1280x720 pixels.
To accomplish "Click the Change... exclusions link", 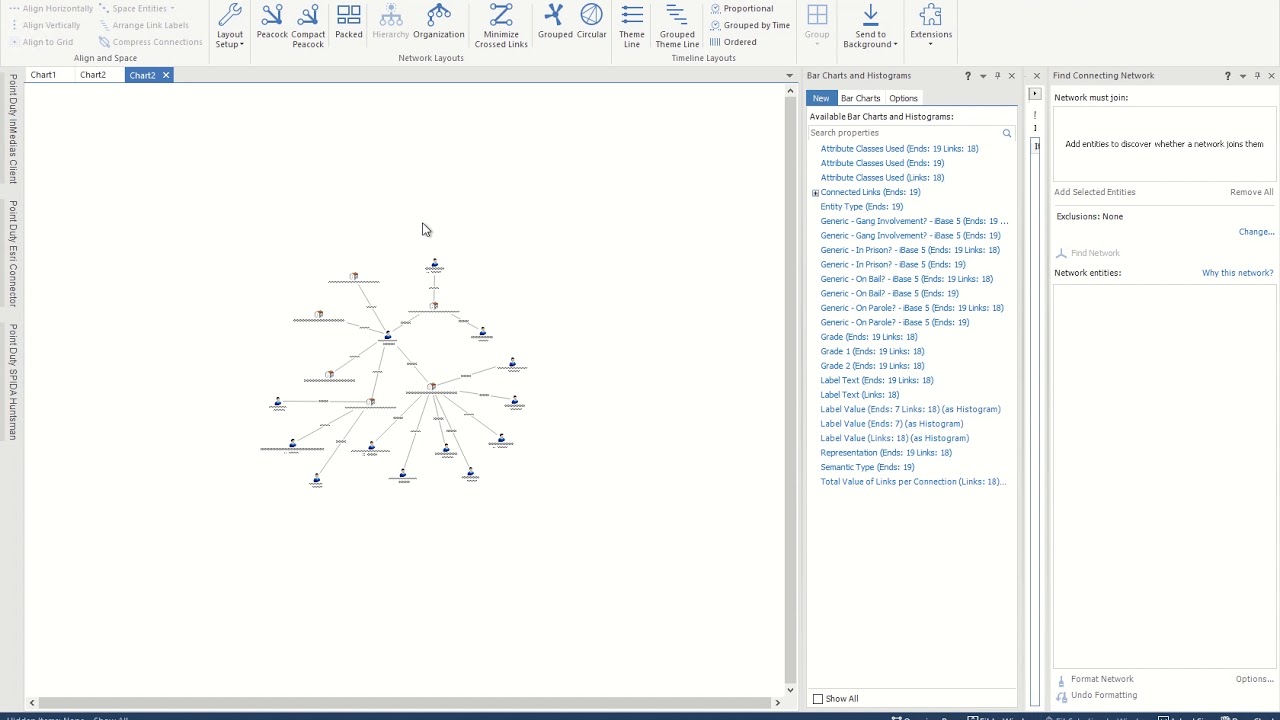I will pyautogui.click(x=1256, y=232).
